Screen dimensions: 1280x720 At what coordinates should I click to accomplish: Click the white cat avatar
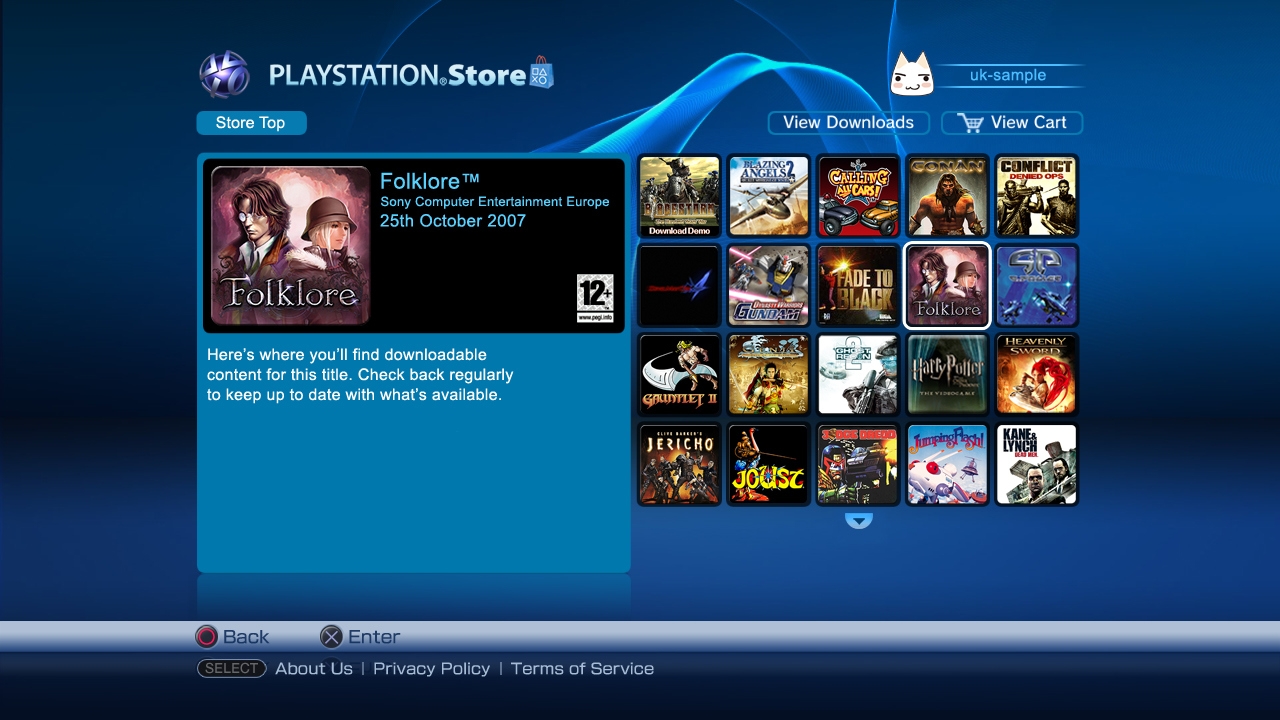click(912, 75)
